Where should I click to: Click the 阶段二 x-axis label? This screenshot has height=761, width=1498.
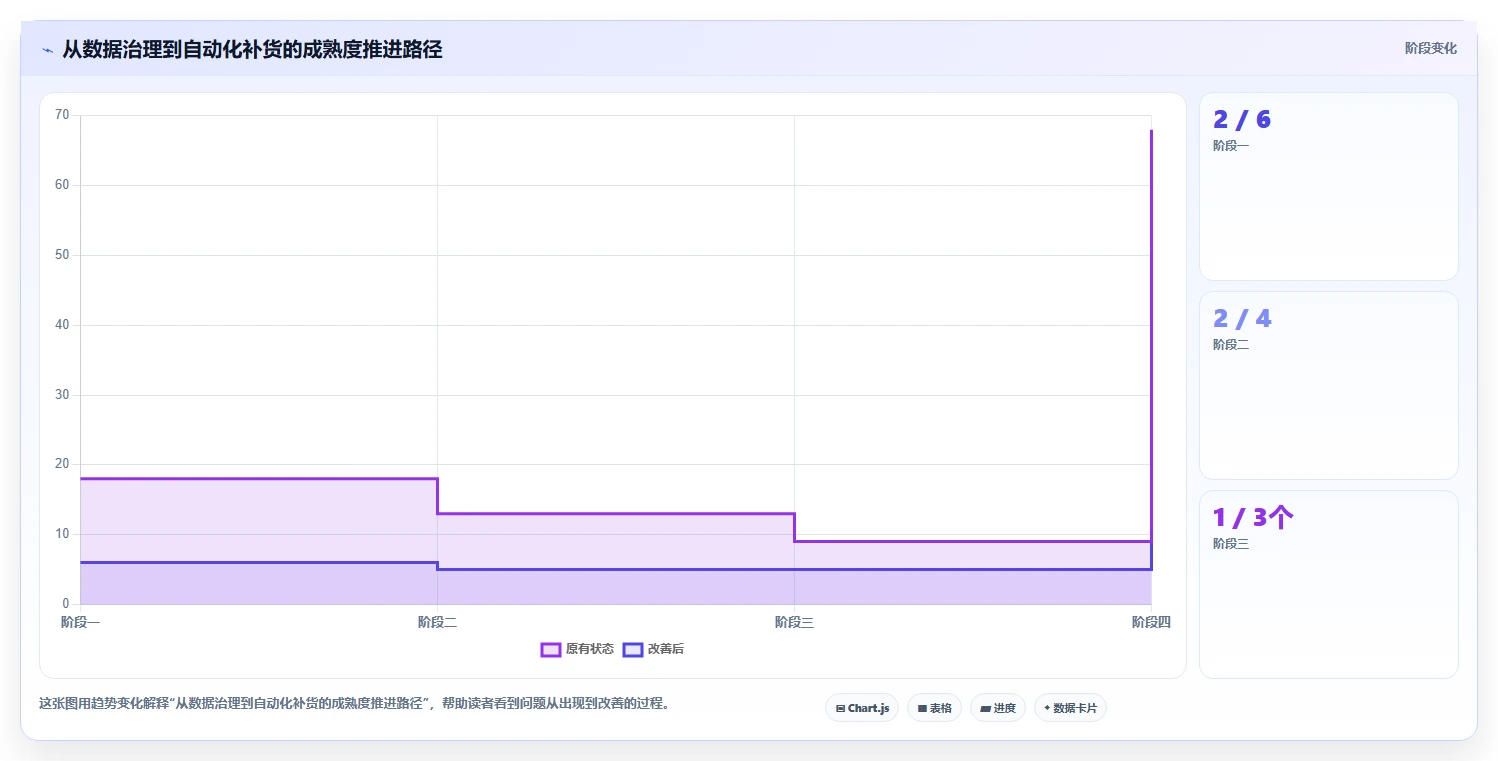(437, 622)
